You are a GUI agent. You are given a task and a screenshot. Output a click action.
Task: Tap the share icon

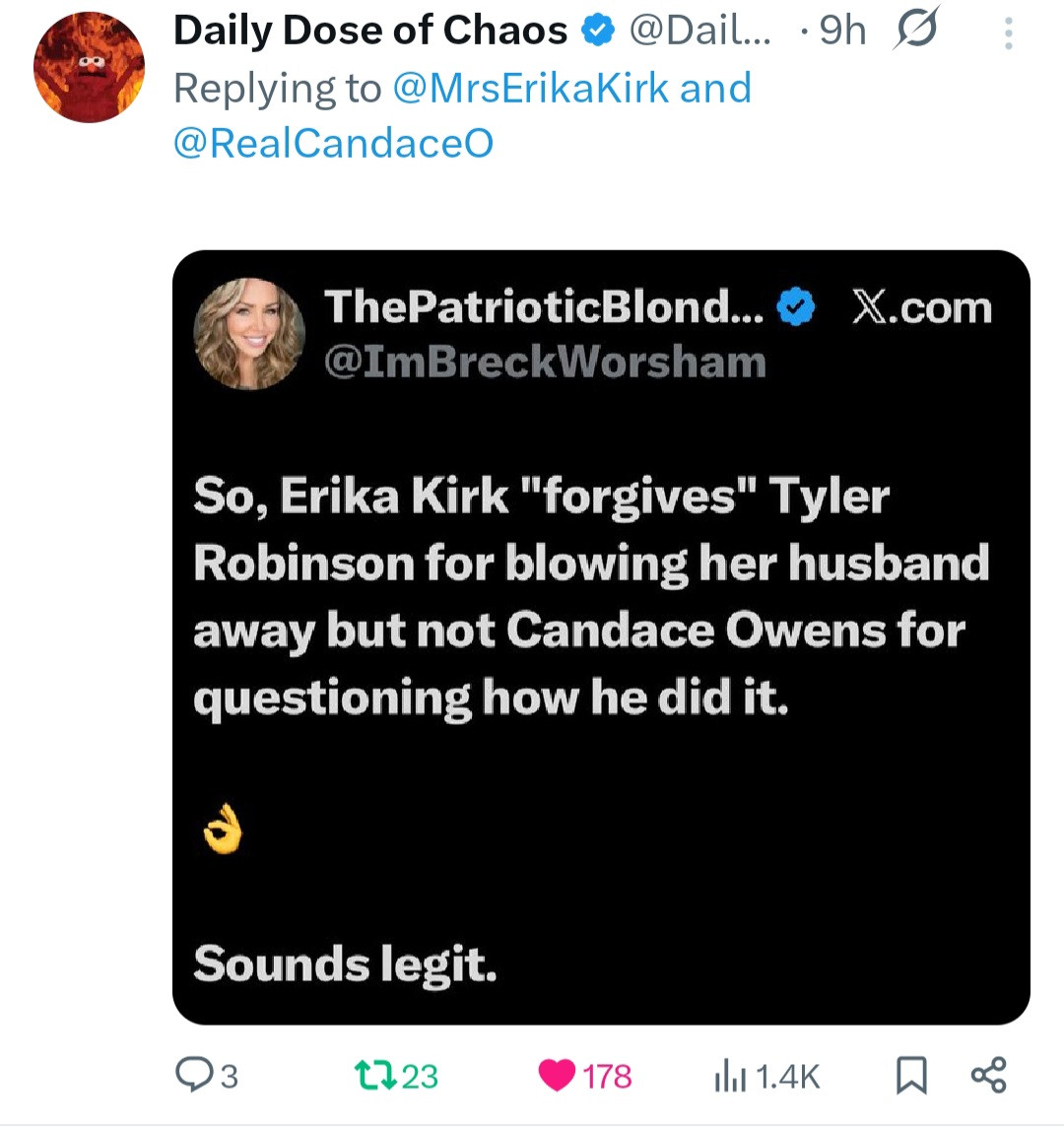coord(988,1075)
